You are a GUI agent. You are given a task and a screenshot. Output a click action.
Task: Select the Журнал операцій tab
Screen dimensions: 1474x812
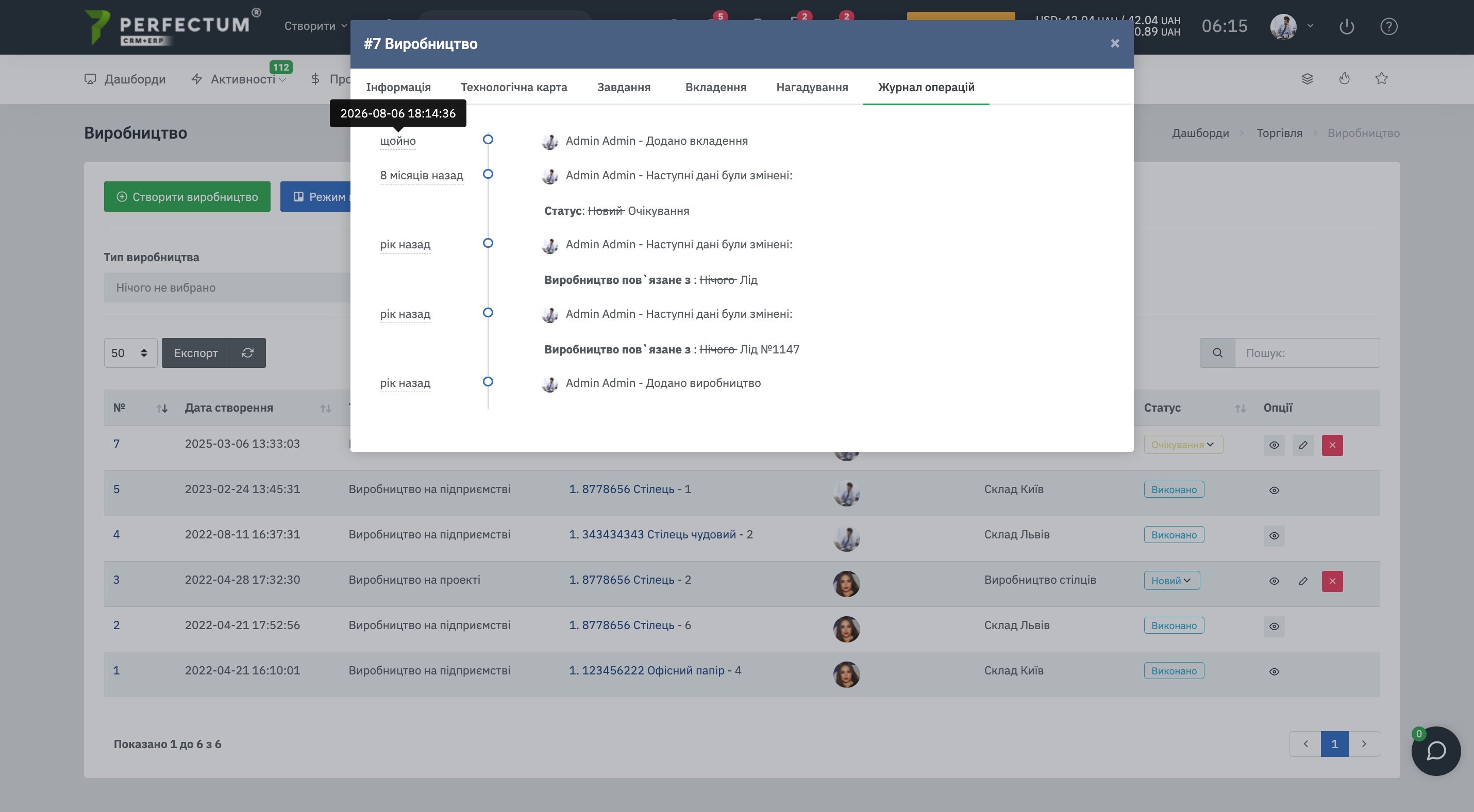926,87
